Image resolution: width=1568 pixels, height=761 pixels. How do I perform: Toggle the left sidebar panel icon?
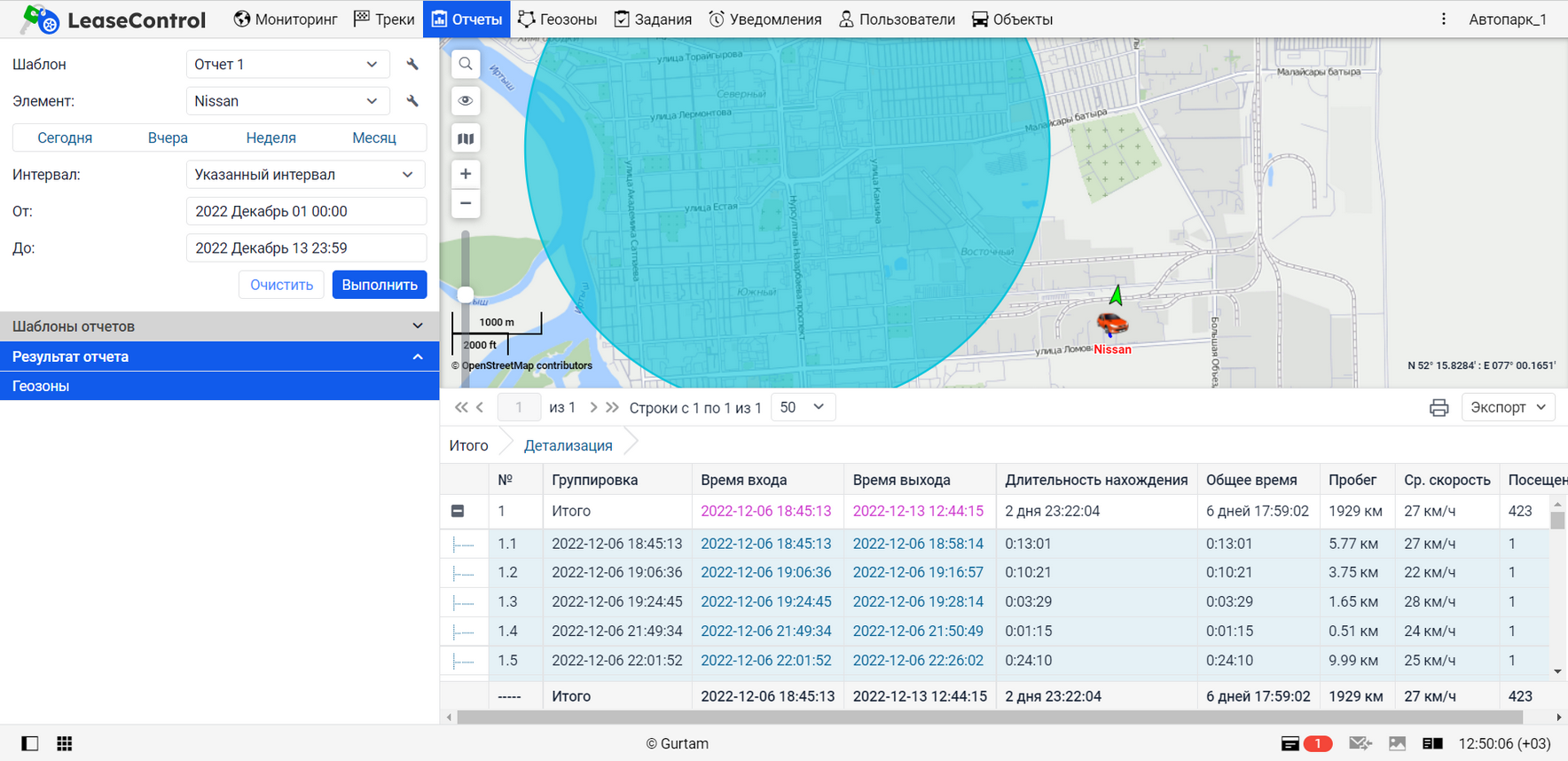[x=30, y=743]
